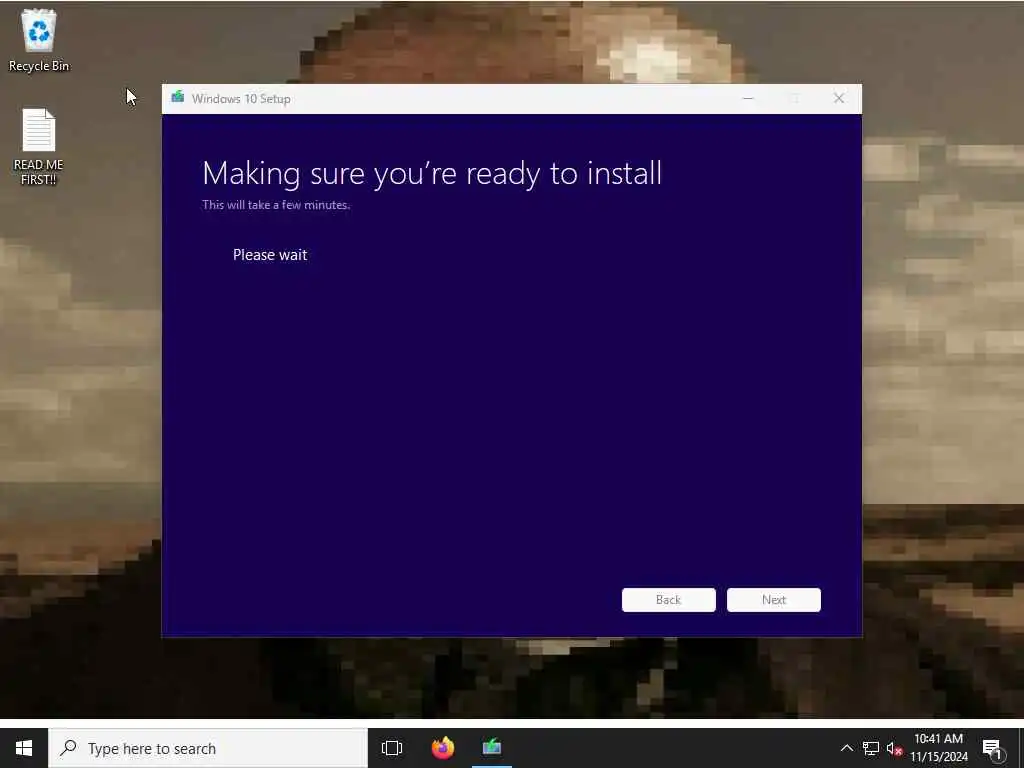Close the Windows 10 Setup window
The height and width of the screenshot is (768, 1024).
[x=839, y=99]
